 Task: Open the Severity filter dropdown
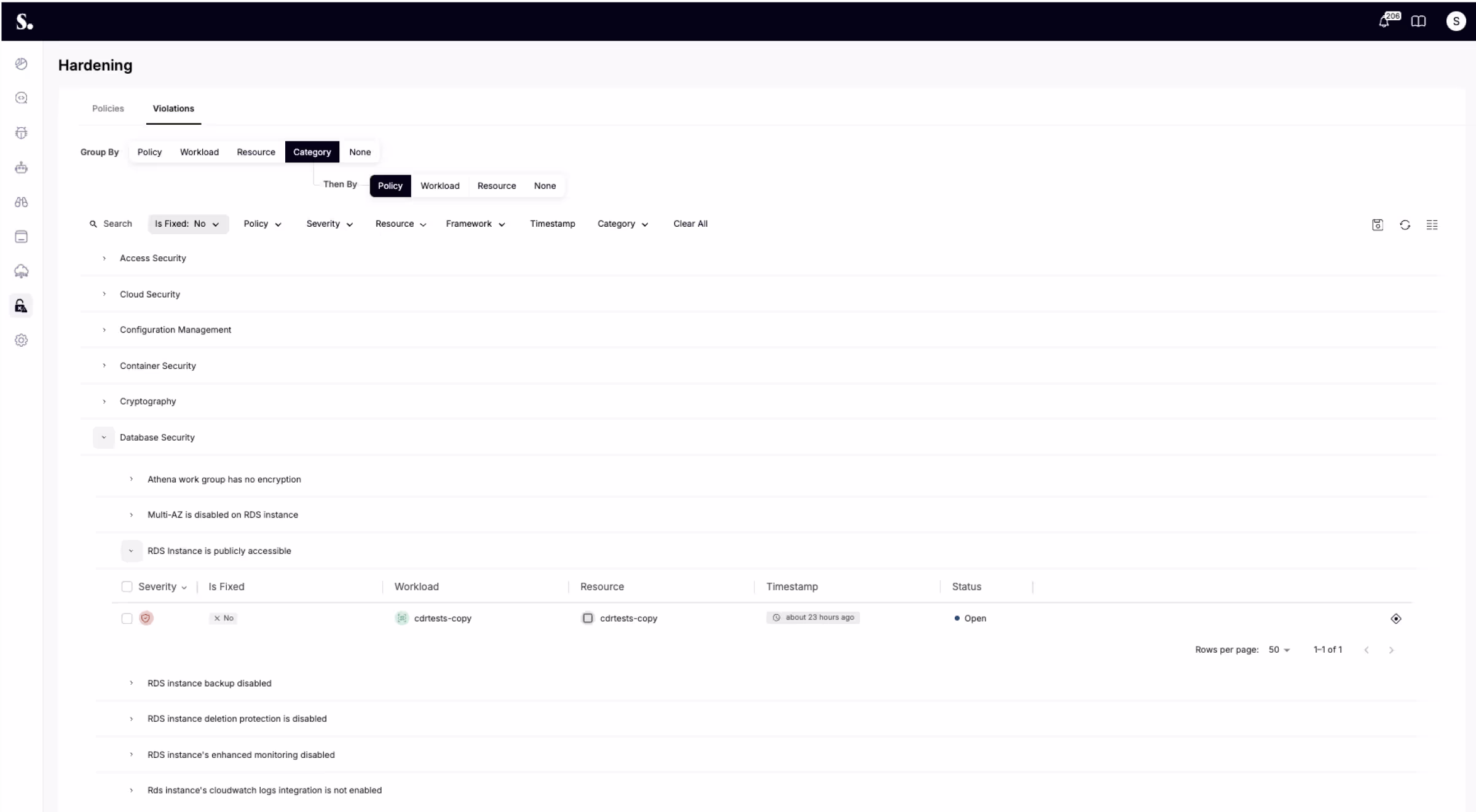329,224
